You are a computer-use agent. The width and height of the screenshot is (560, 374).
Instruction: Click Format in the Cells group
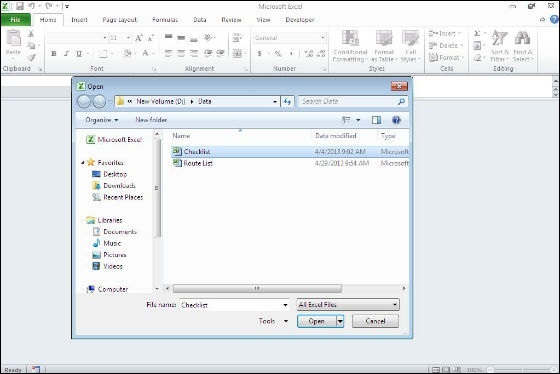click(x=446, y=57)
